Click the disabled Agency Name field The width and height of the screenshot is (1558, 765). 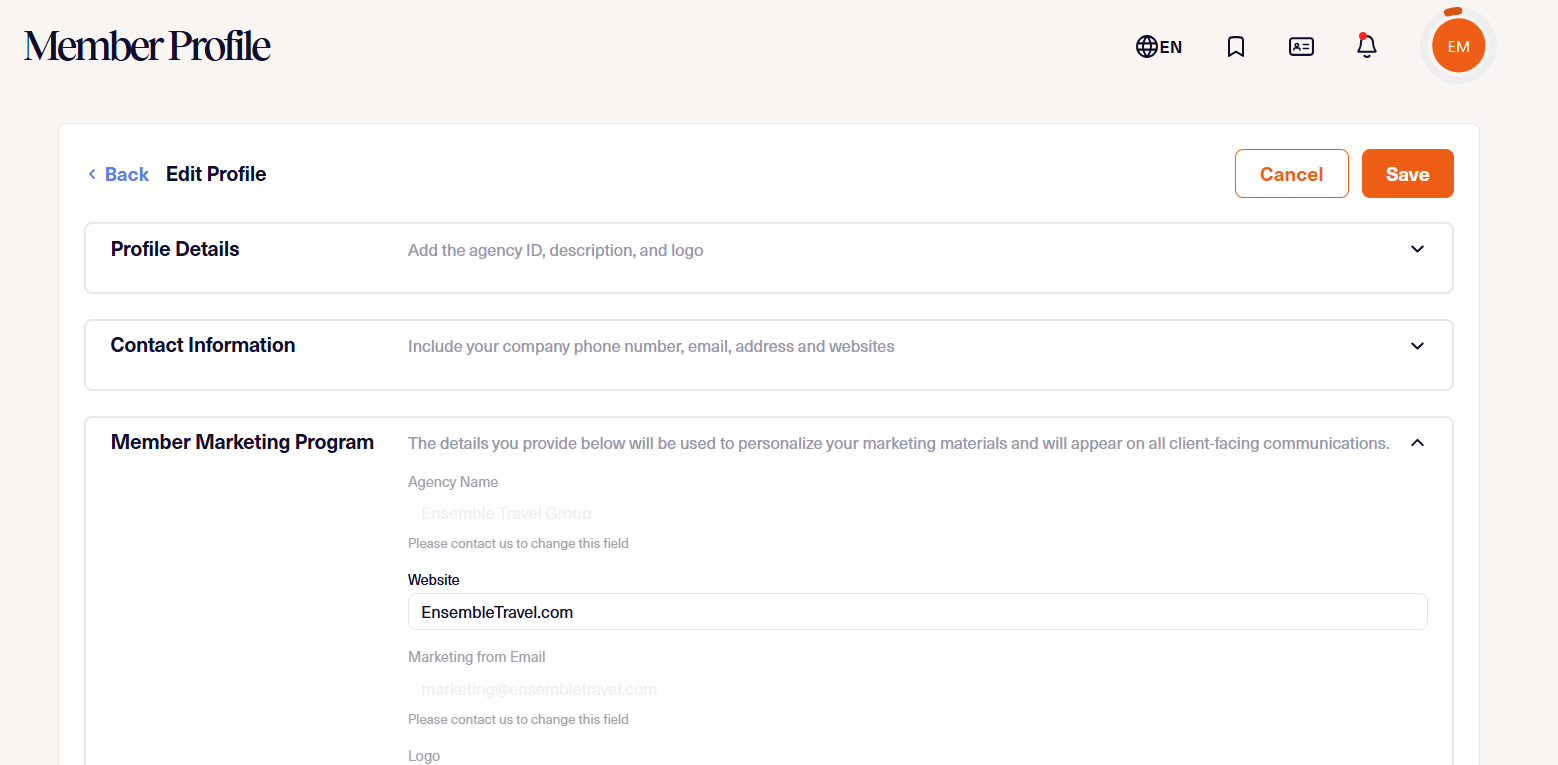click(917, 514)
